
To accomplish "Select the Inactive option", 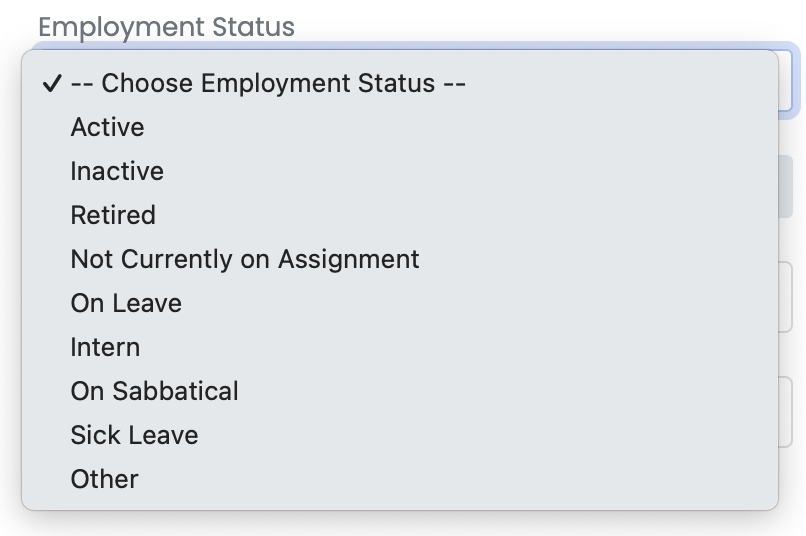I will [117, 172].
